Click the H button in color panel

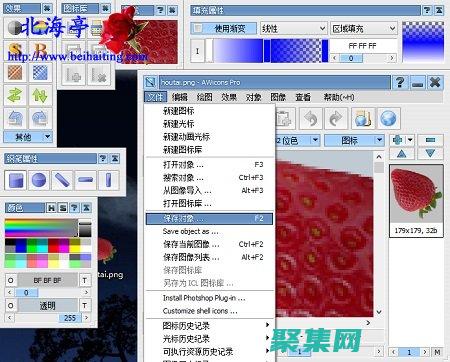[51, 208]
